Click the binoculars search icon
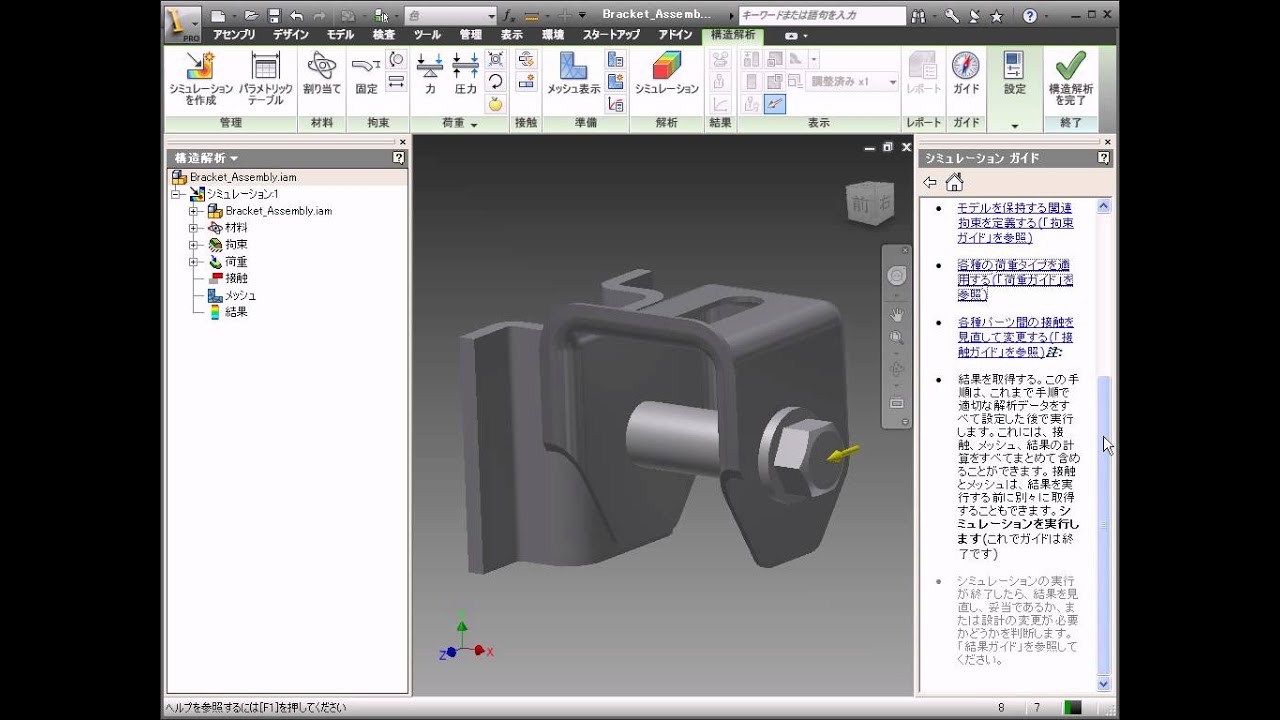1280x720 pixels. point(920,16)
